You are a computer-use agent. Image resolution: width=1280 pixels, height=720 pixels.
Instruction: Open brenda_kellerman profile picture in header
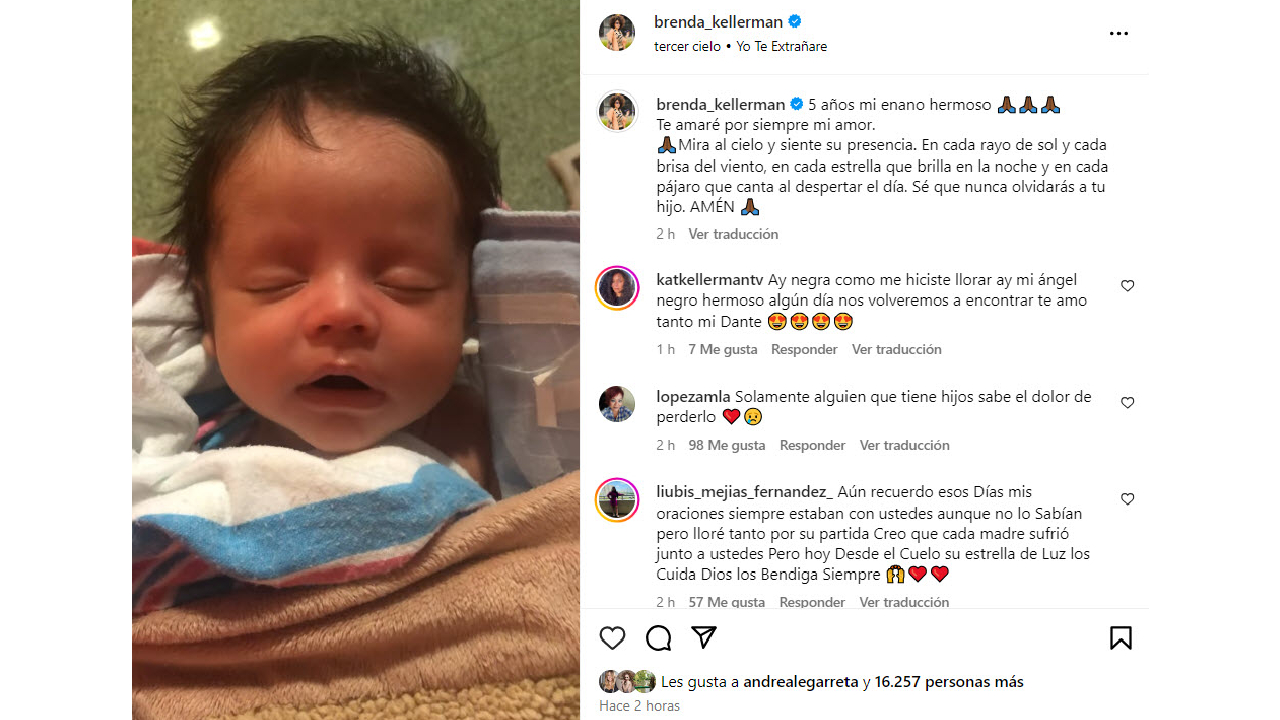(x=617, y=33)
